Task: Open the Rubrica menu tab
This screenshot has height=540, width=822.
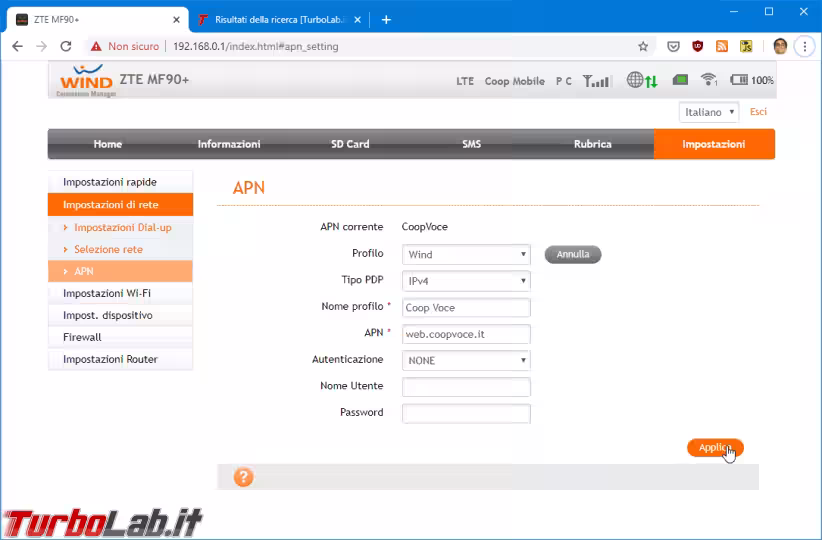Action: point(592,144)
